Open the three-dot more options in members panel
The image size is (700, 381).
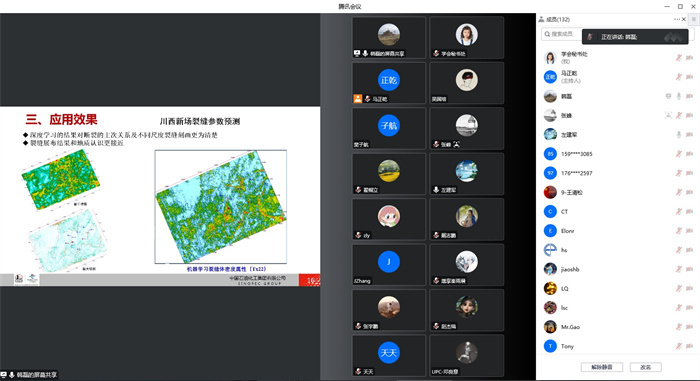point(677,19)
